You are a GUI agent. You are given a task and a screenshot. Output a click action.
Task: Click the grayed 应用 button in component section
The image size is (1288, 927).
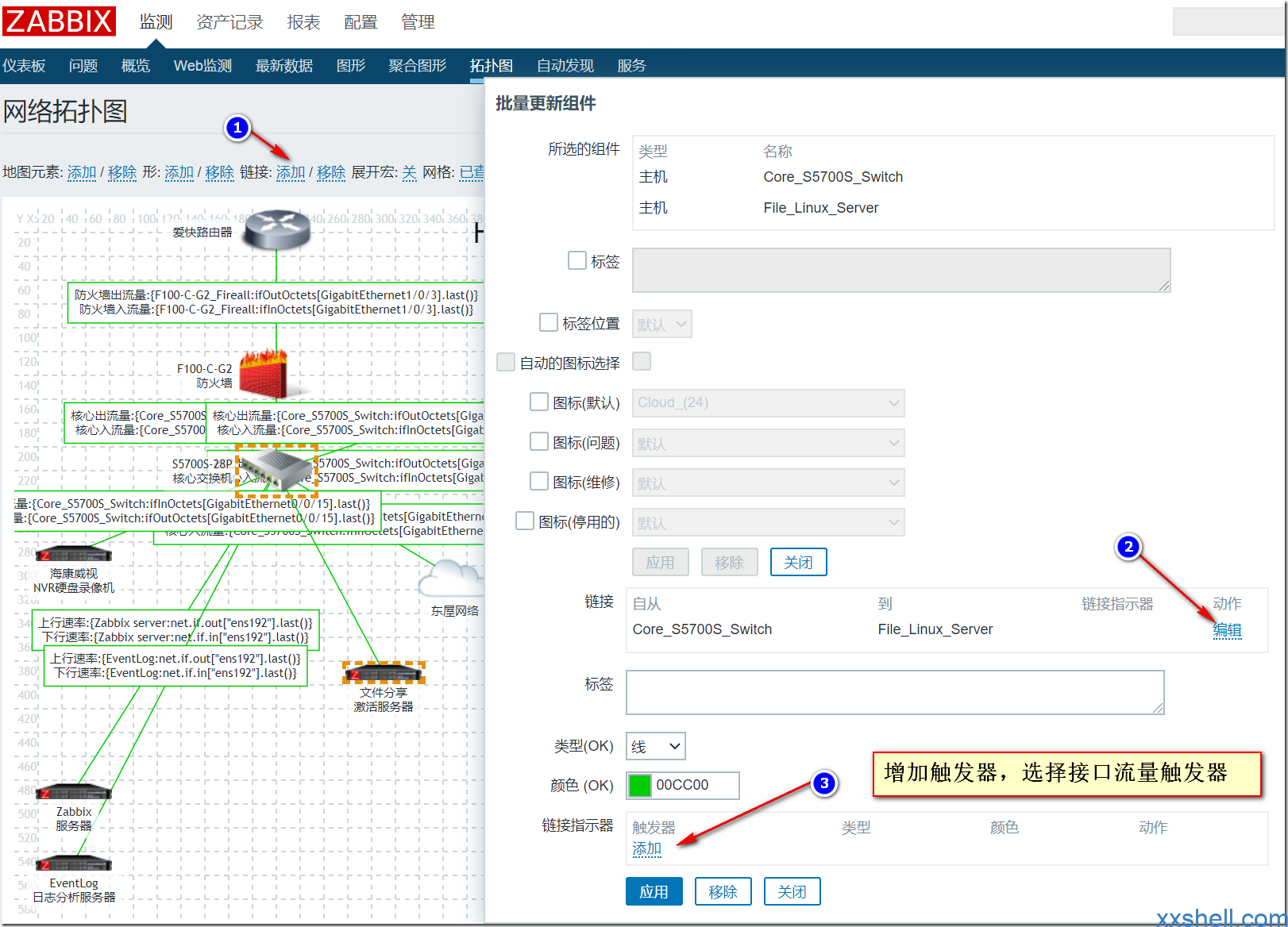661,562
